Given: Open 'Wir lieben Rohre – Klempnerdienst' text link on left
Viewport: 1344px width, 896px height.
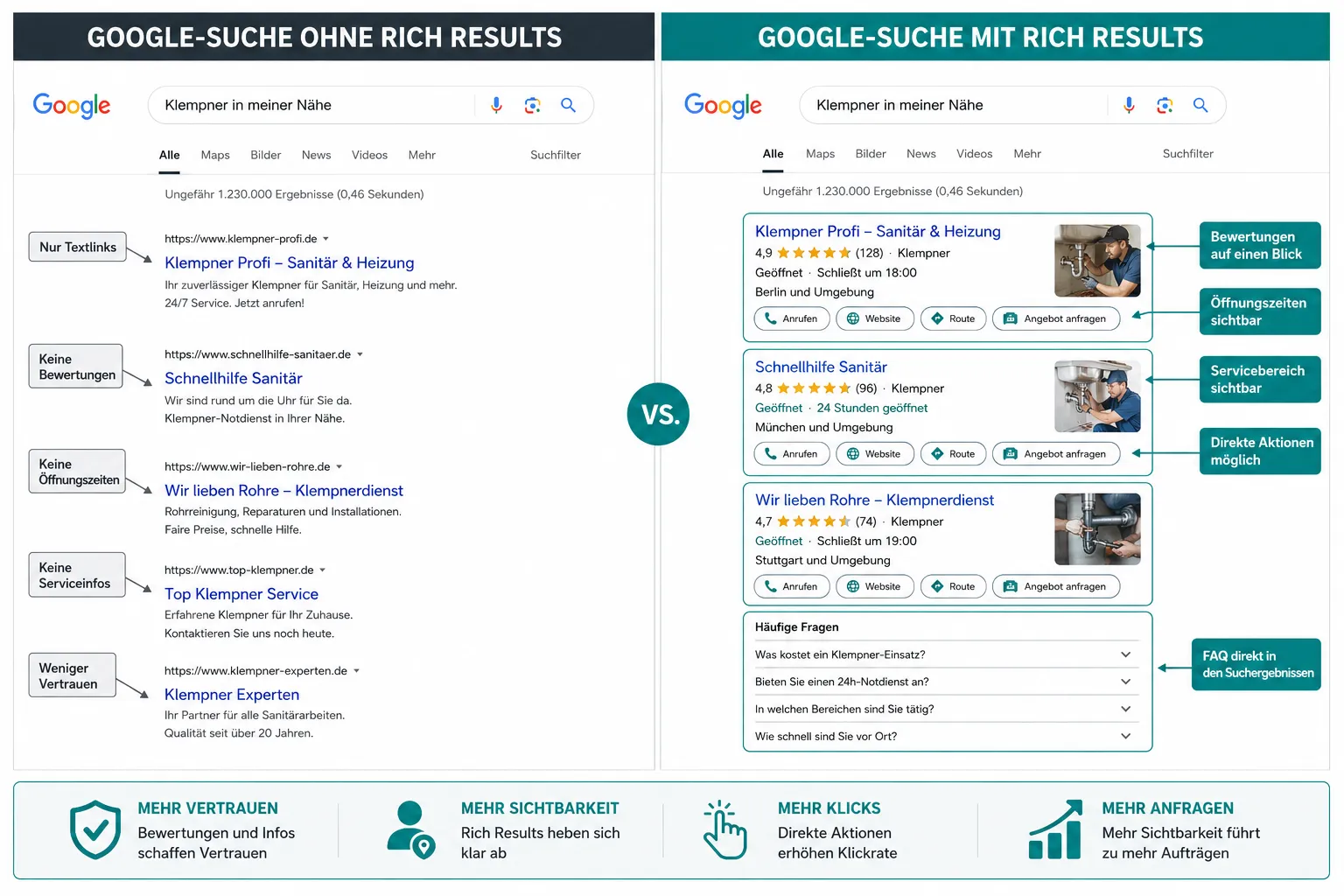Looking at the screenshot, I should point(283,491).
